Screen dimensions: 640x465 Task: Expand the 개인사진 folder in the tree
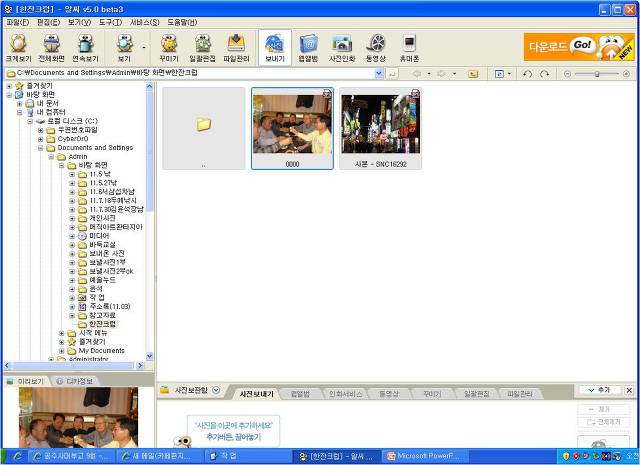(72, 218)
